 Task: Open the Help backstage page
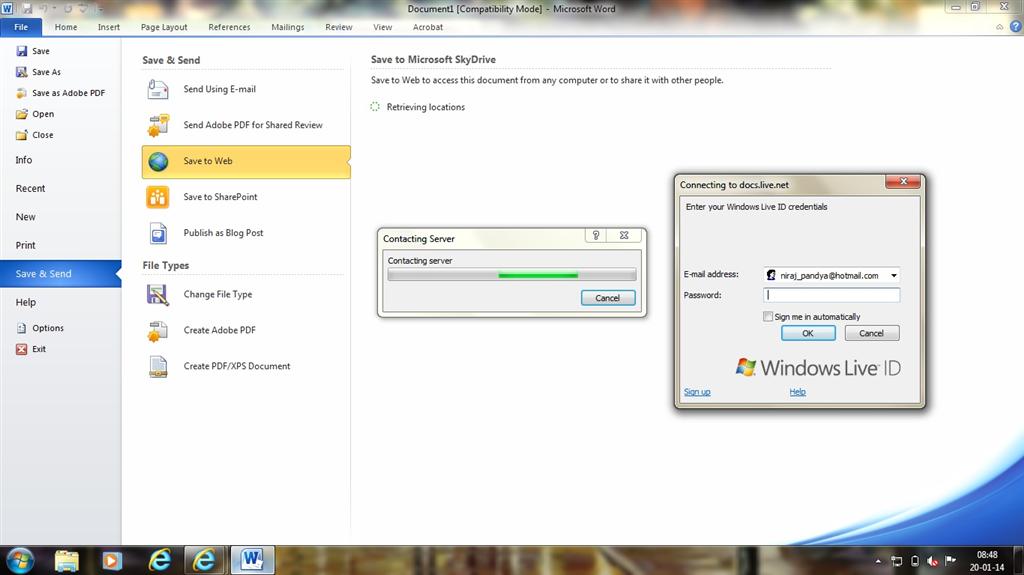tap(61, 302)
